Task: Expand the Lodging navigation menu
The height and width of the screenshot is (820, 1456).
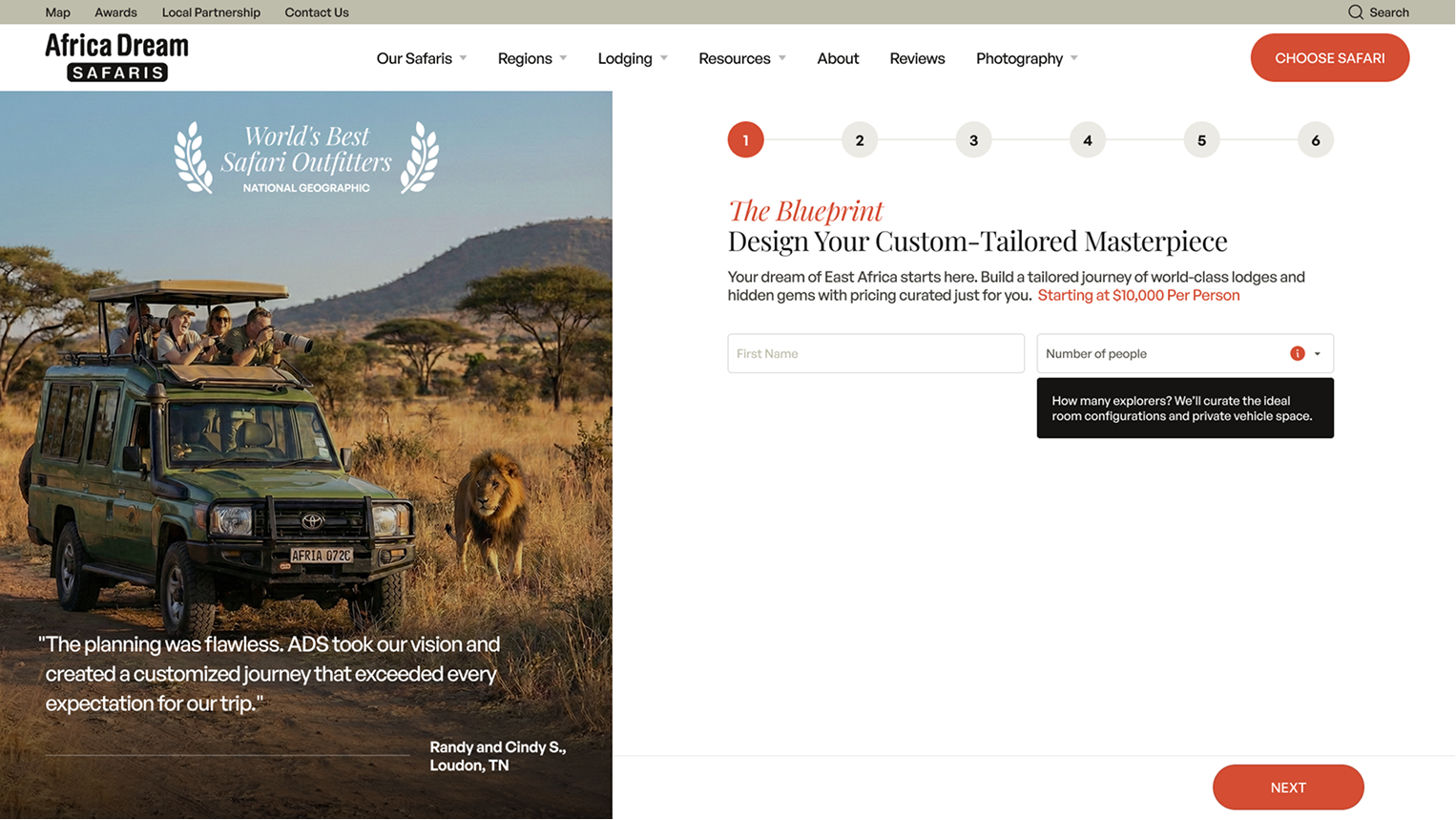Action: tap(625, 57)
